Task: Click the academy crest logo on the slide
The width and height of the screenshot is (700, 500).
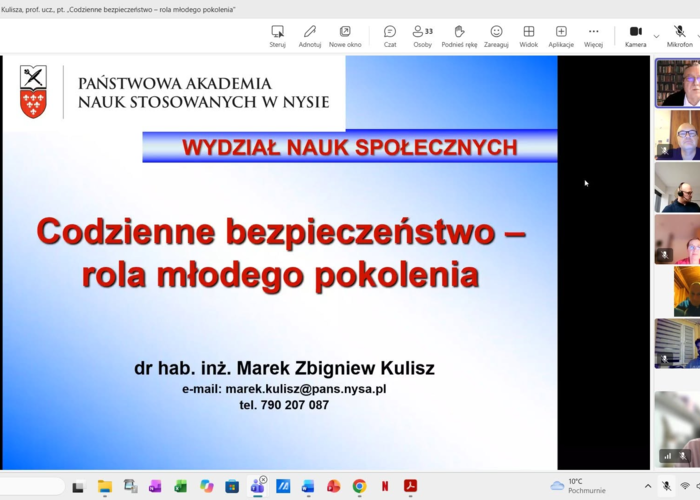Action: pyautogui.click(x=33, y=92)
